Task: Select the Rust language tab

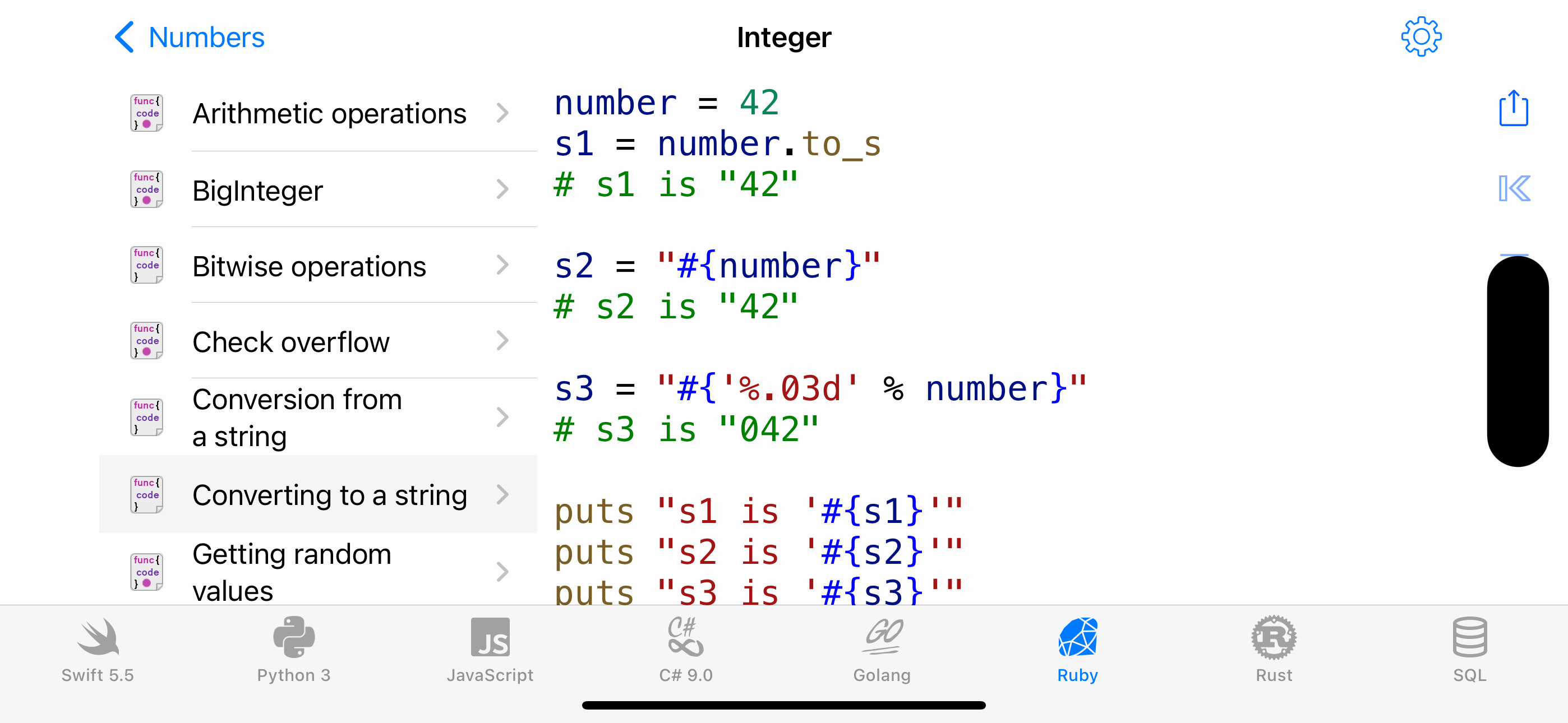Action: coord(1274,650)
